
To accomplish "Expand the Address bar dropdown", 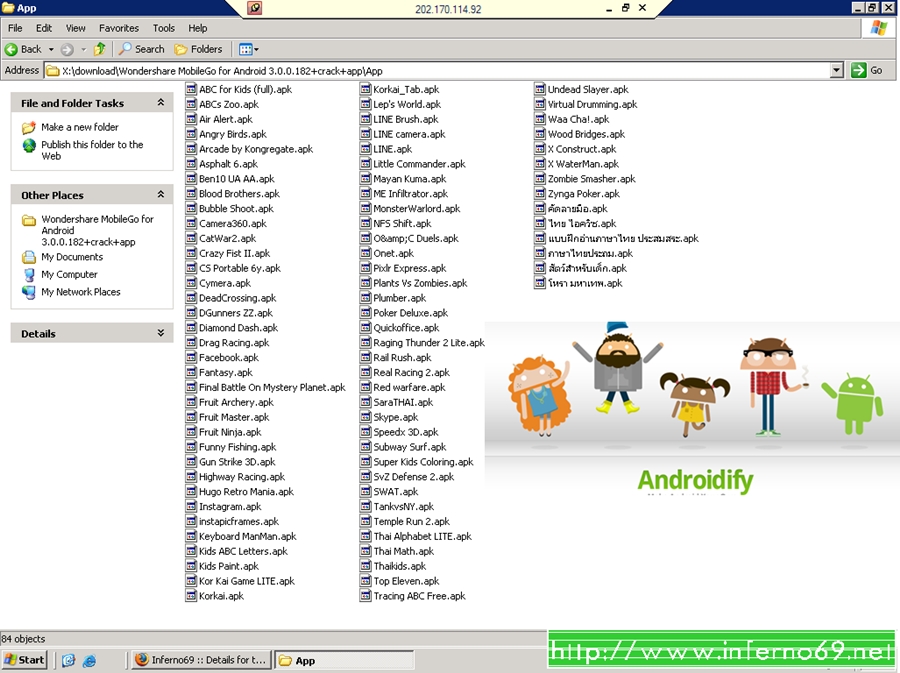I will click(x=837, y=71).
